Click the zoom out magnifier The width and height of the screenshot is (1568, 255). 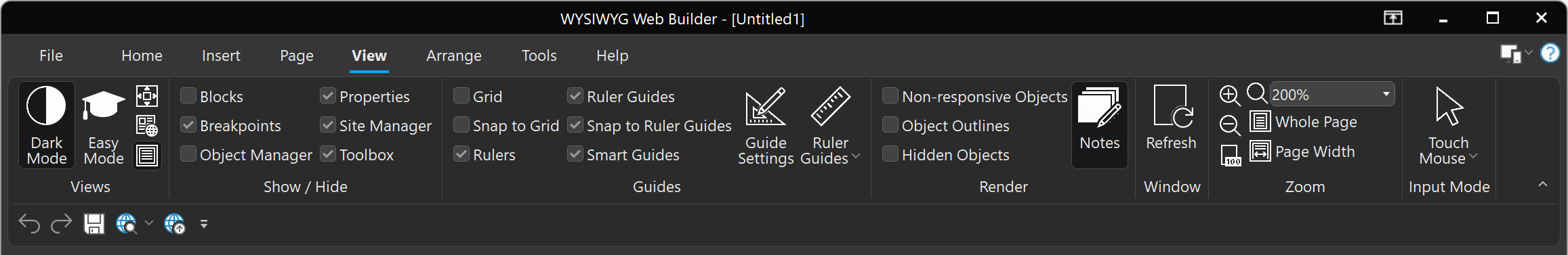1229,125
